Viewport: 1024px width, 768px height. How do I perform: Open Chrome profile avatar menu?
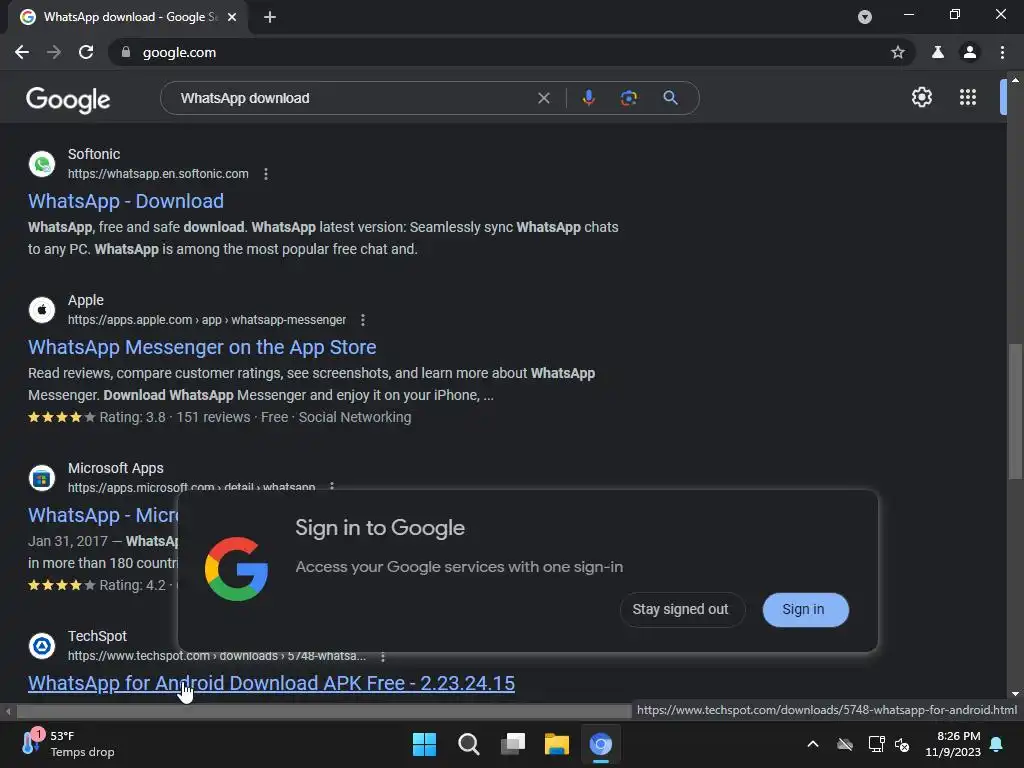pyautogui.click(x=970, y=52)
